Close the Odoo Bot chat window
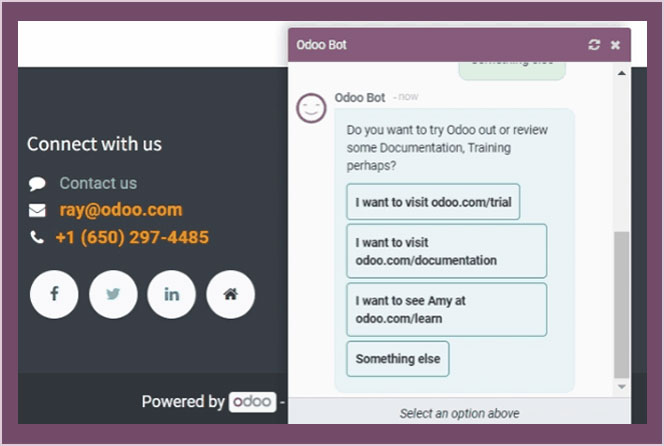The width and height of the screenshot is (664, 446). pos(615,45)
